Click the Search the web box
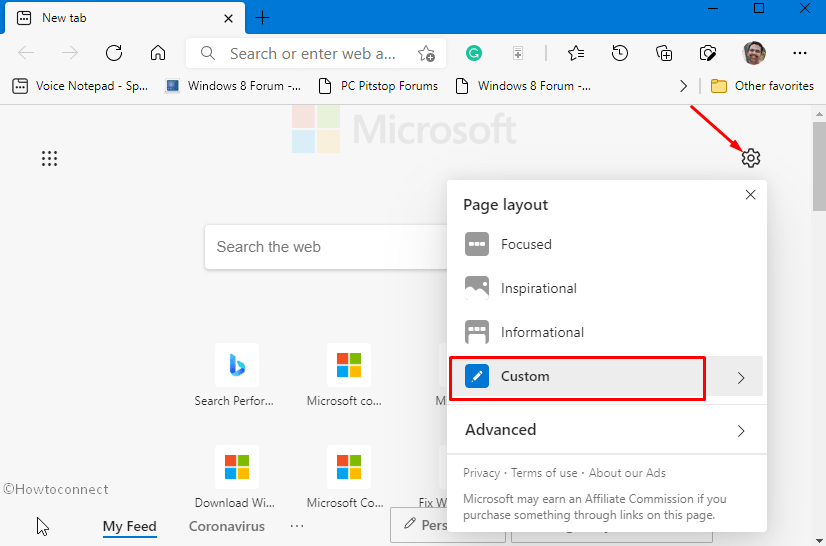The height and width of the screenshot is (546, 826). (x=327, y=247)
